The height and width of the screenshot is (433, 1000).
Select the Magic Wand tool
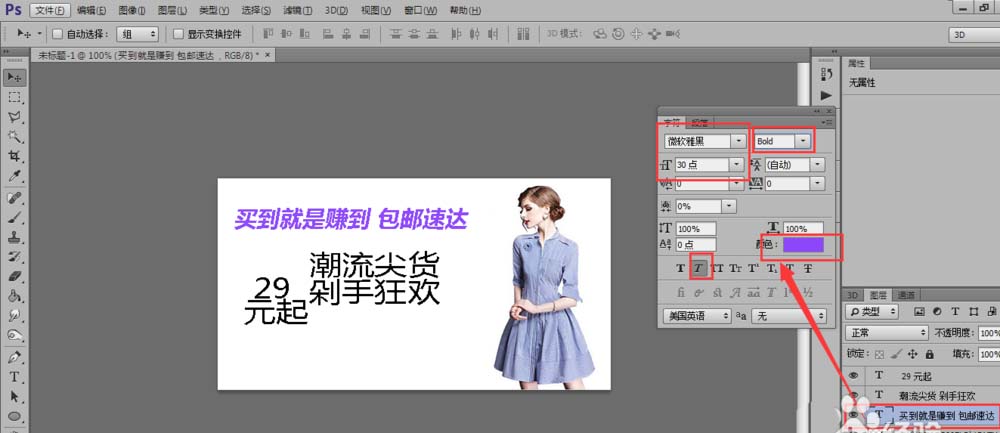click(14, 136)
